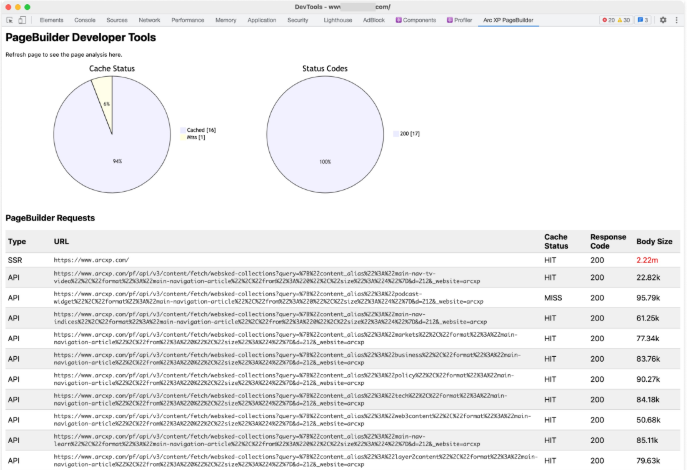
Task: Toggle the device toolbar icon
Action: coord(22,20)
